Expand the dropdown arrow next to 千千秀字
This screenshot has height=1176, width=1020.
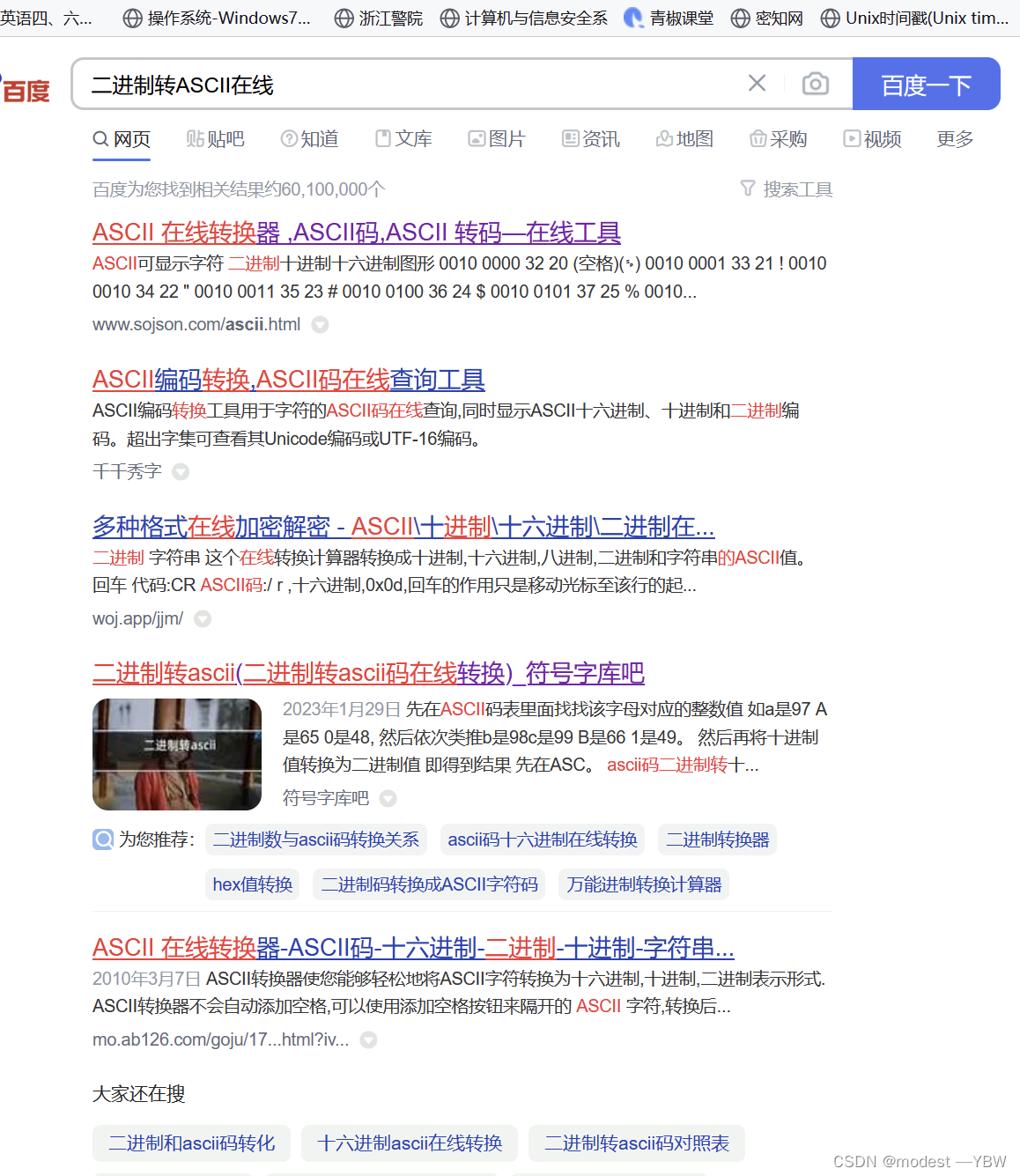point(181,471)
